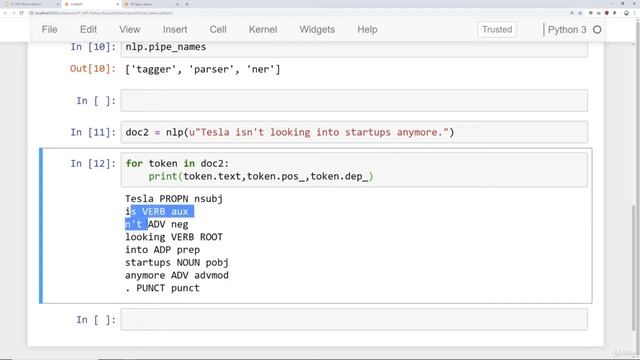
Task: Click the for token in doc2 code cell
Action: pos(354,170)
